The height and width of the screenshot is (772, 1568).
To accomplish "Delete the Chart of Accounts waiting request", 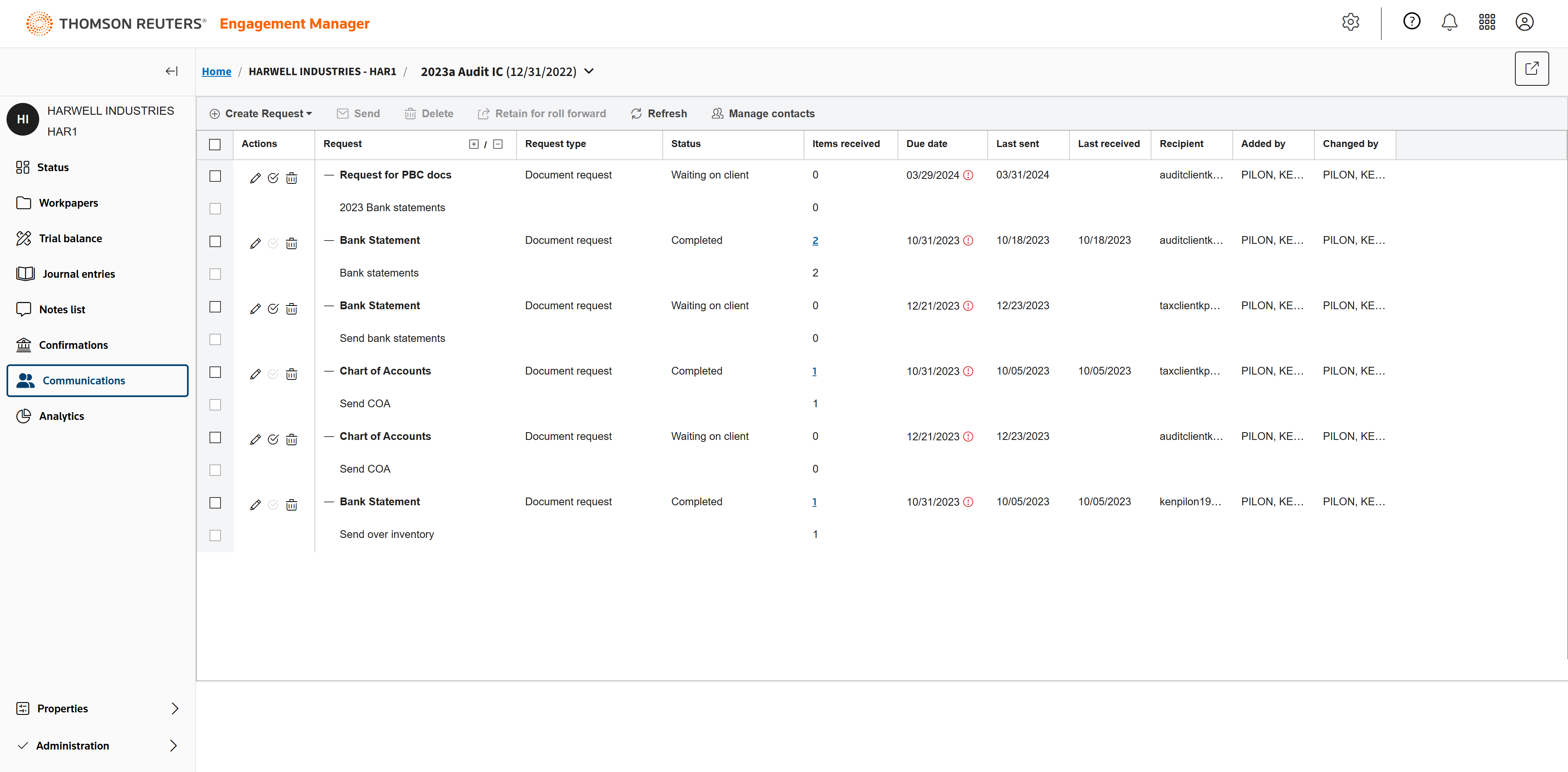I will coord(292,439).
